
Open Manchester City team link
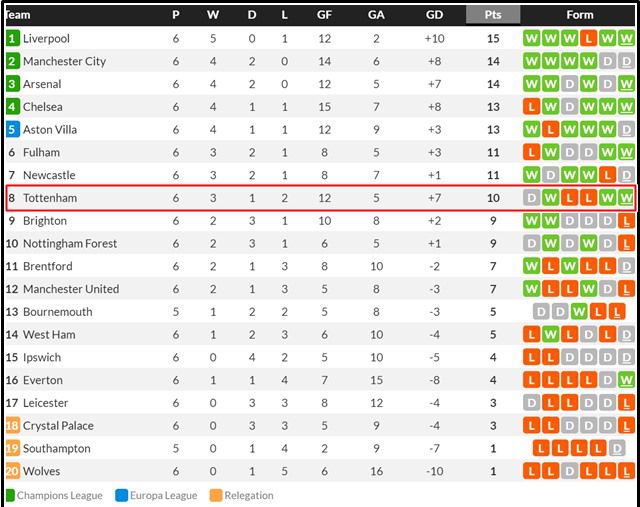tap(64, 61)
